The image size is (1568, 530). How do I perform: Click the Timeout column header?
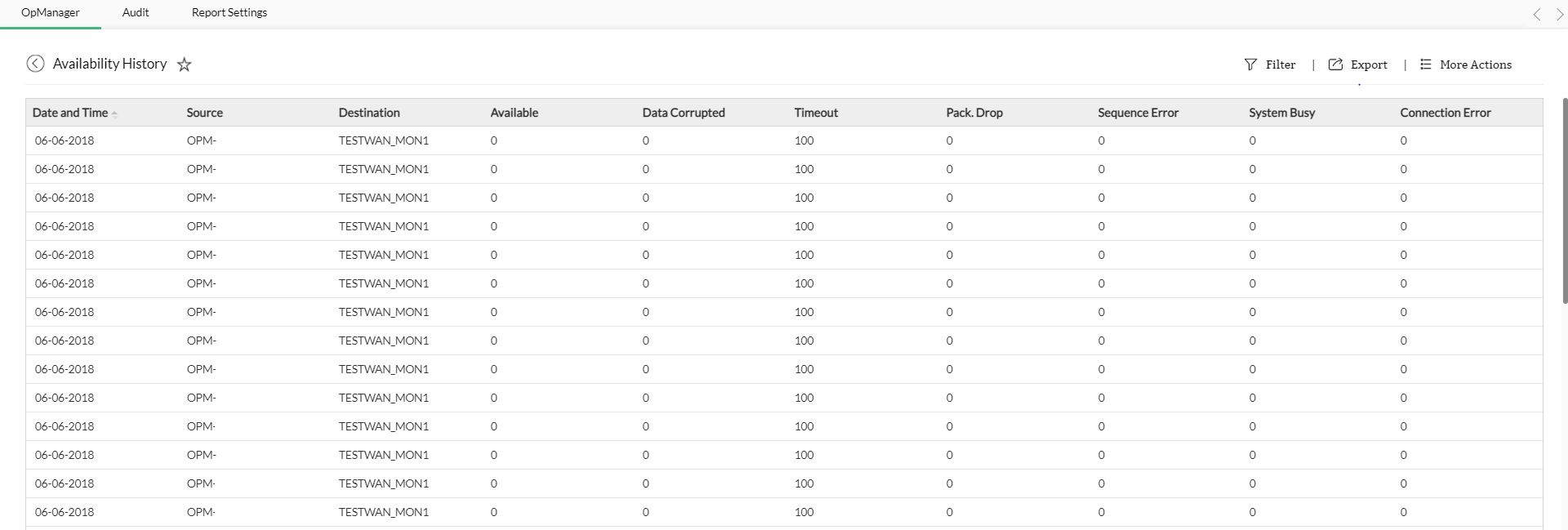816,113
